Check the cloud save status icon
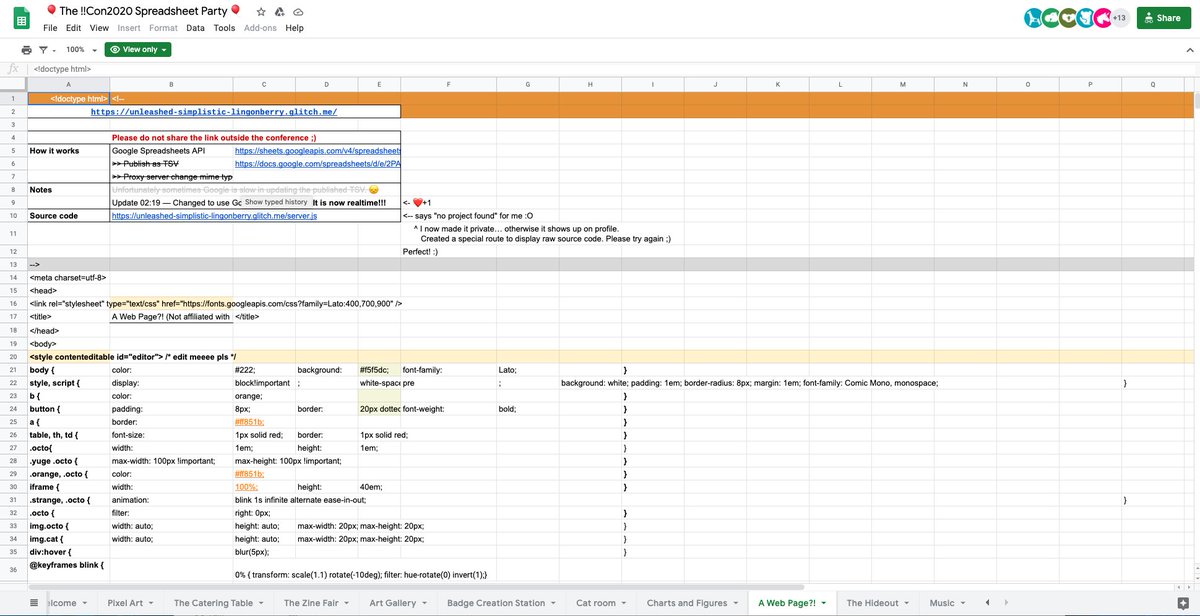1200x616 pixels. click(x=298, y=11)
